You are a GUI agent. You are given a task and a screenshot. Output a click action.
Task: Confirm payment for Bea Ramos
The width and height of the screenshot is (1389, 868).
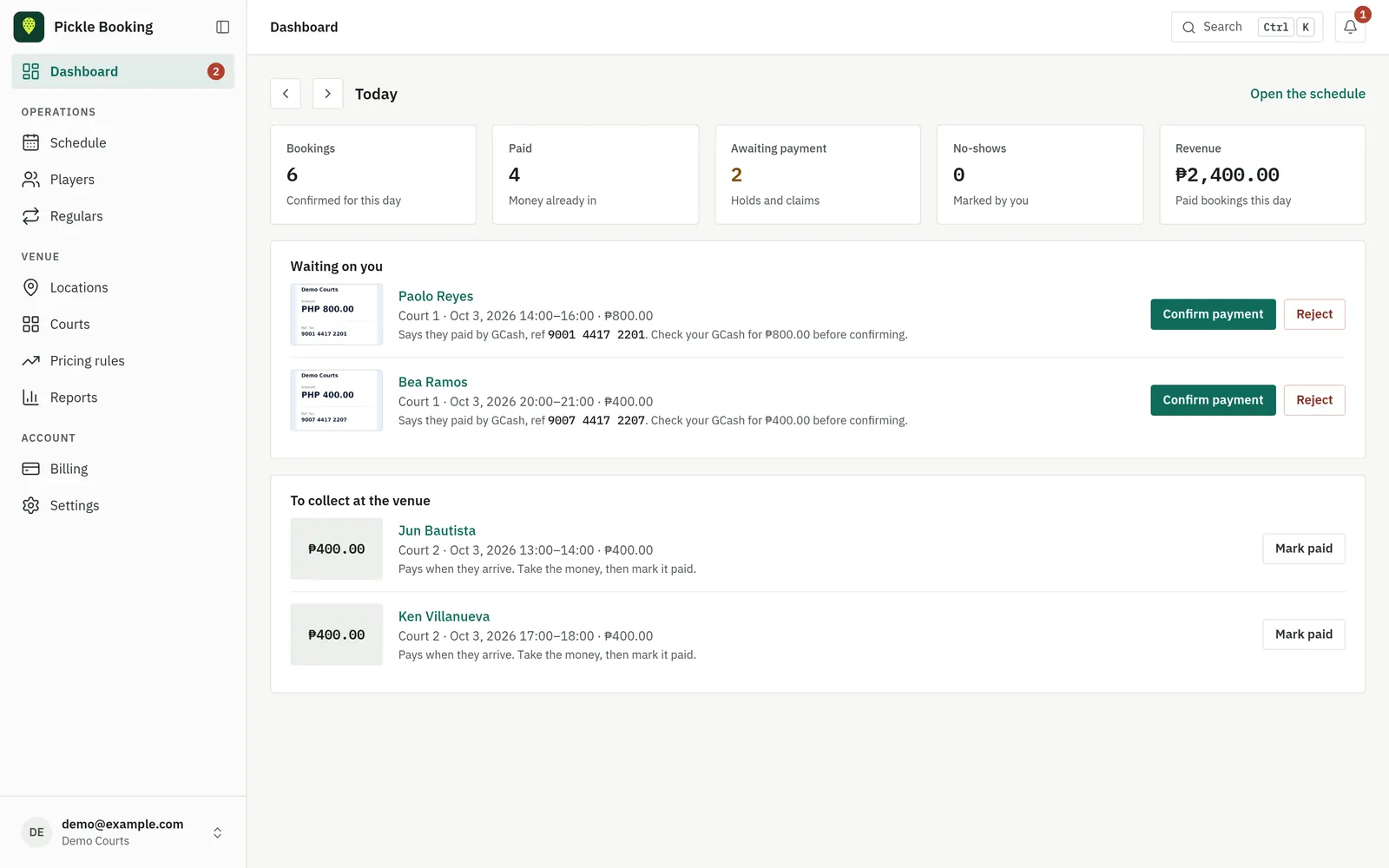(x=1213, y=400)
